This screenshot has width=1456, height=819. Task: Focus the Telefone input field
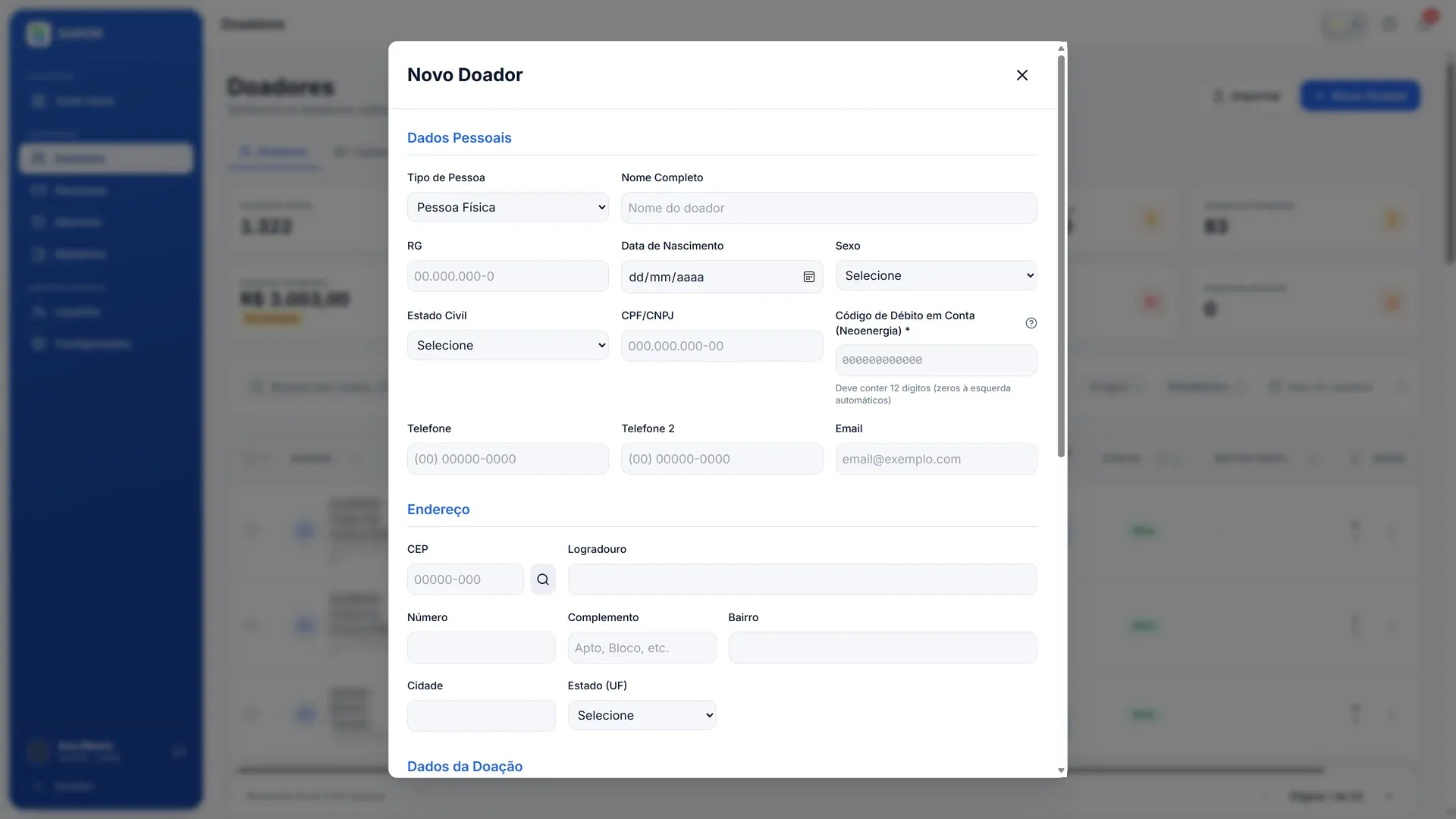point(508,459)
